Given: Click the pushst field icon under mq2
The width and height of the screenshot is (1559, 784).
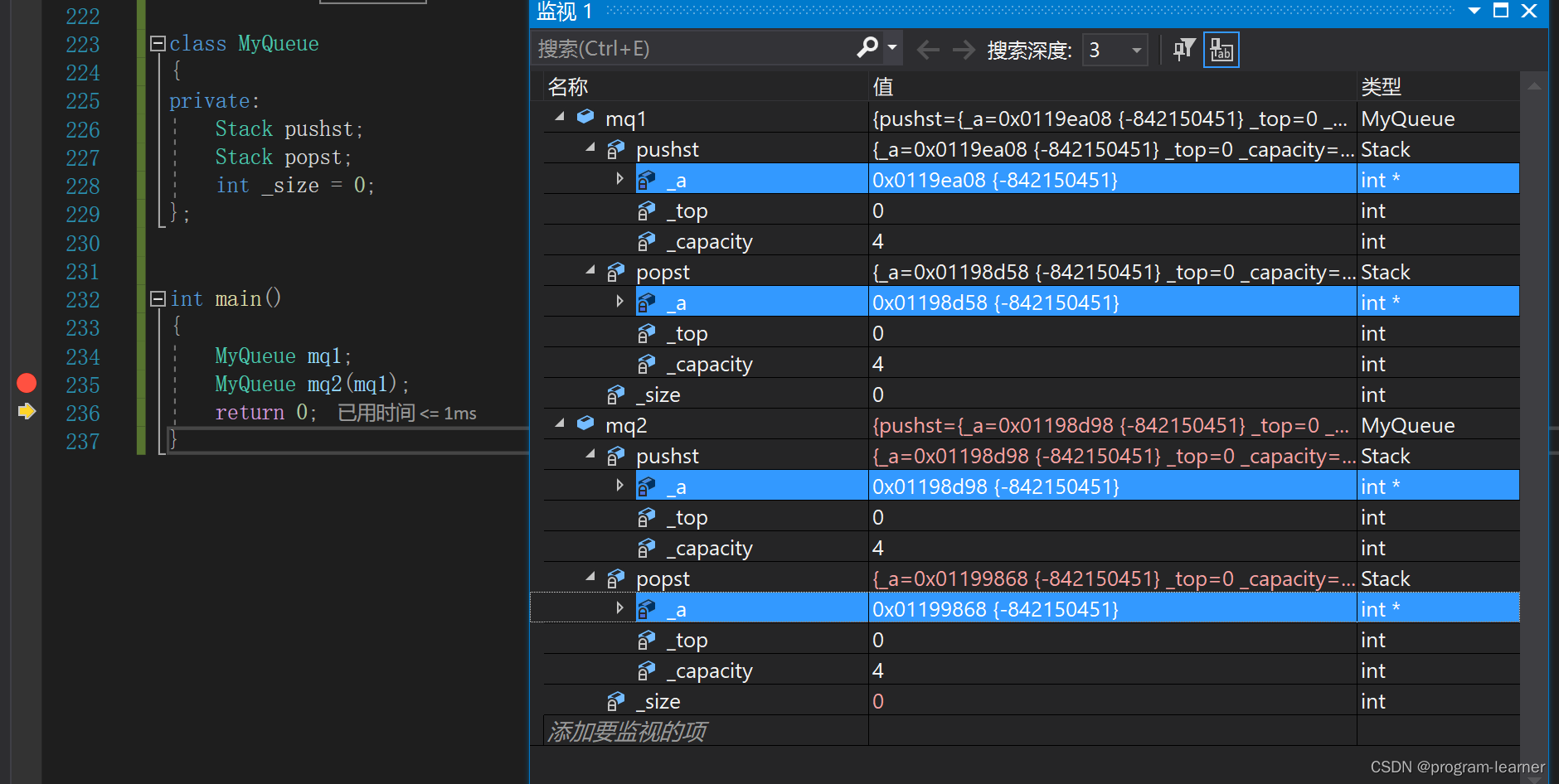Looking at the screenshot, I should [x=615, y=456].
